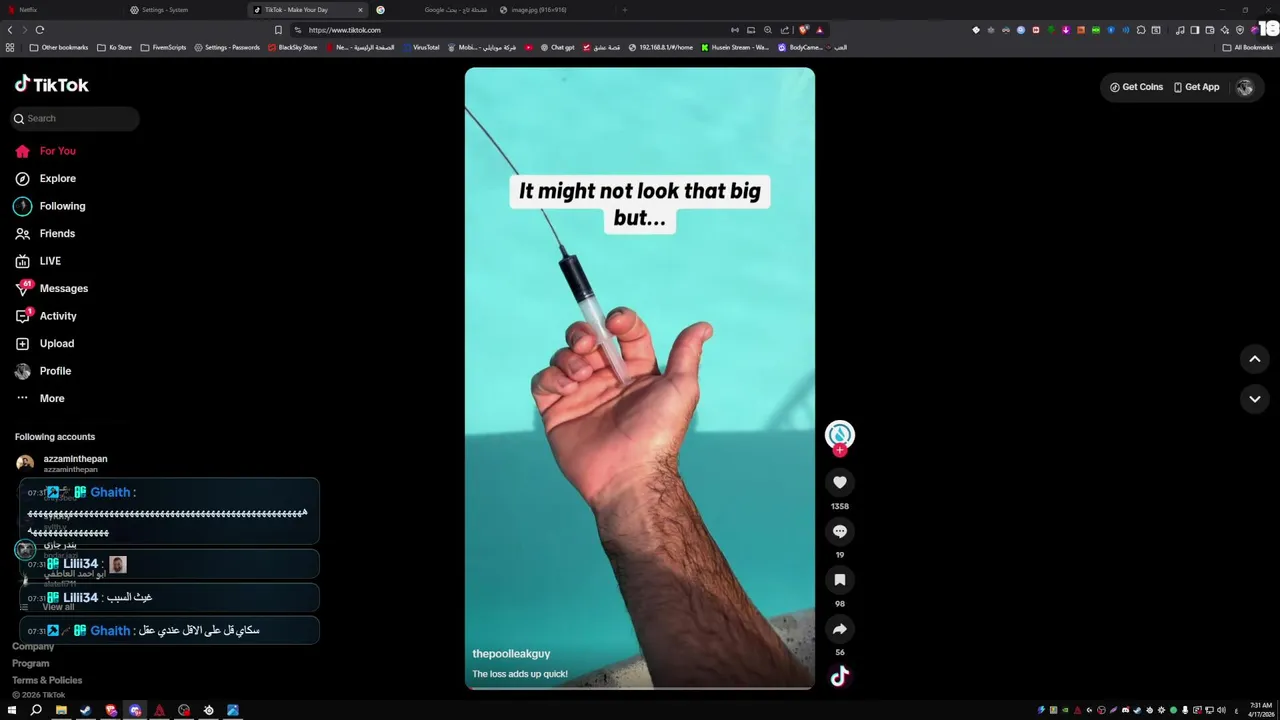Open the Settings - Passwords bookmark

point(227,47)
